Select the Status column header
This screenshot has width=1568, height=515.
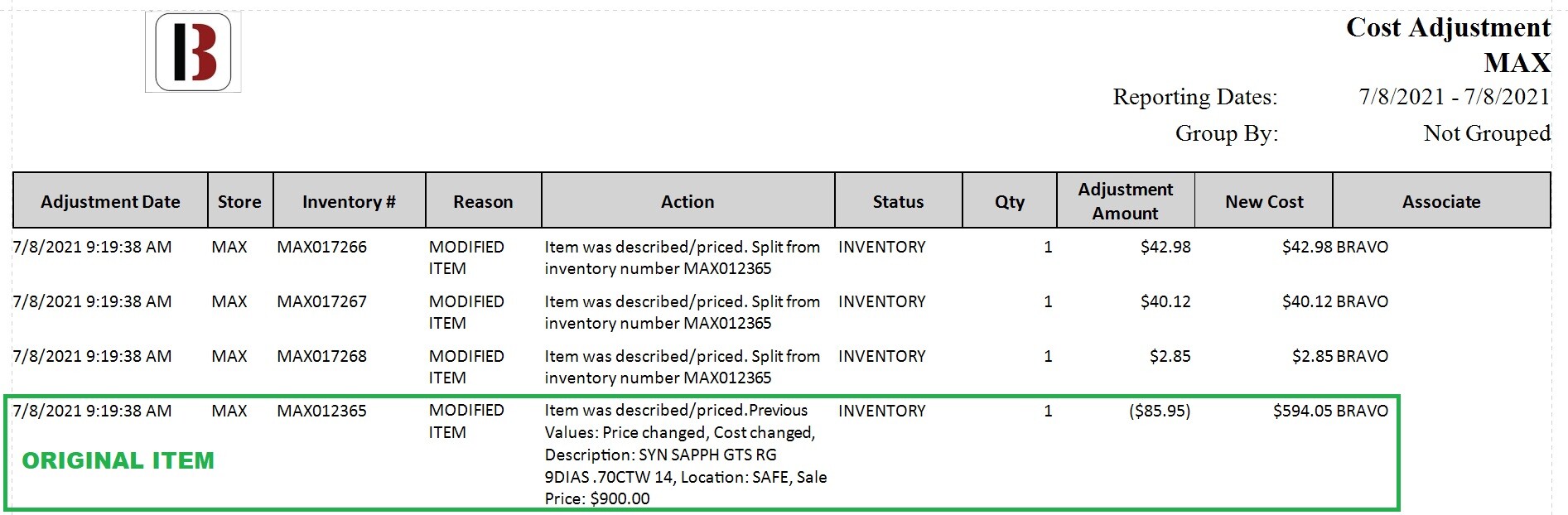(x=898, y=200)
